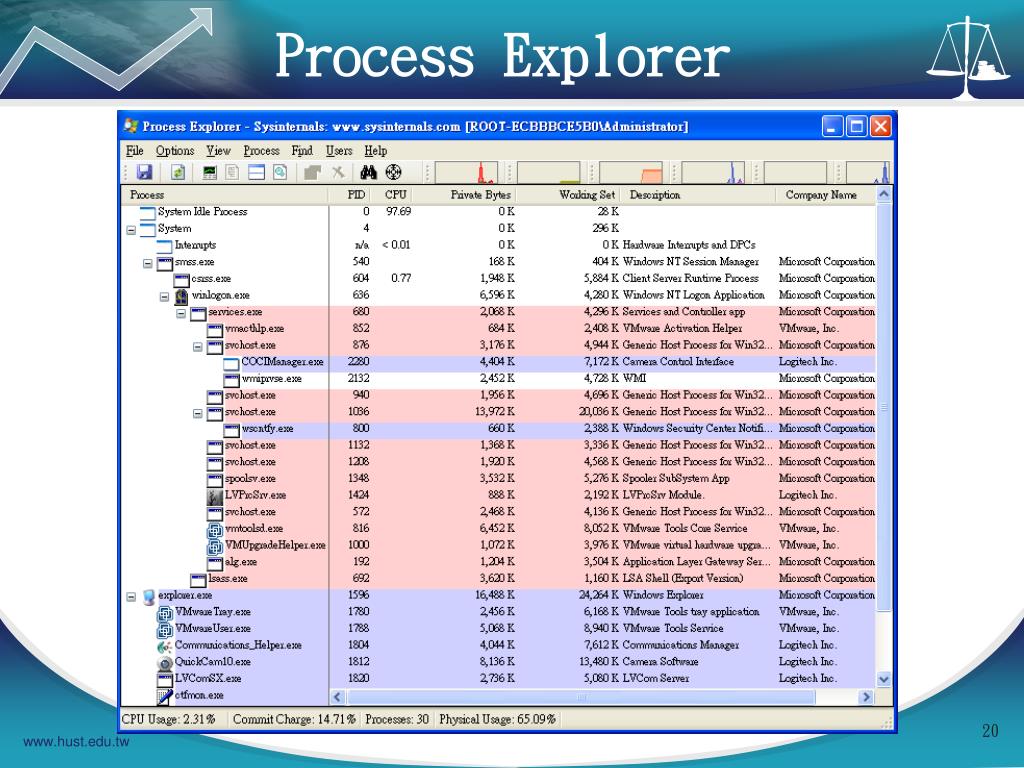
Task: Click the horizontal scrollbar left arrow
Action: point(338,697)
